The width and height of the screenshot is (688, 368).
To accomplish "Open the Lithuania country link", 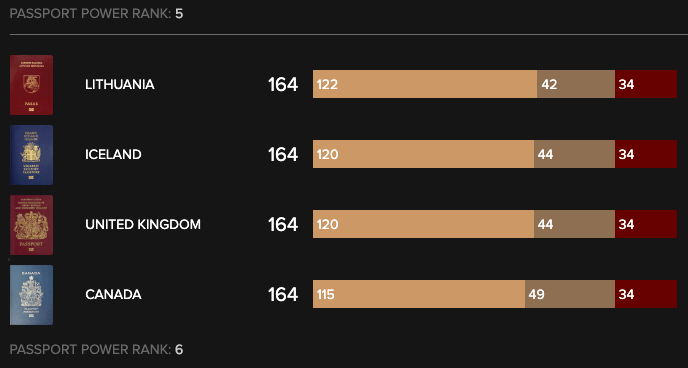I will tap(120, 84).
